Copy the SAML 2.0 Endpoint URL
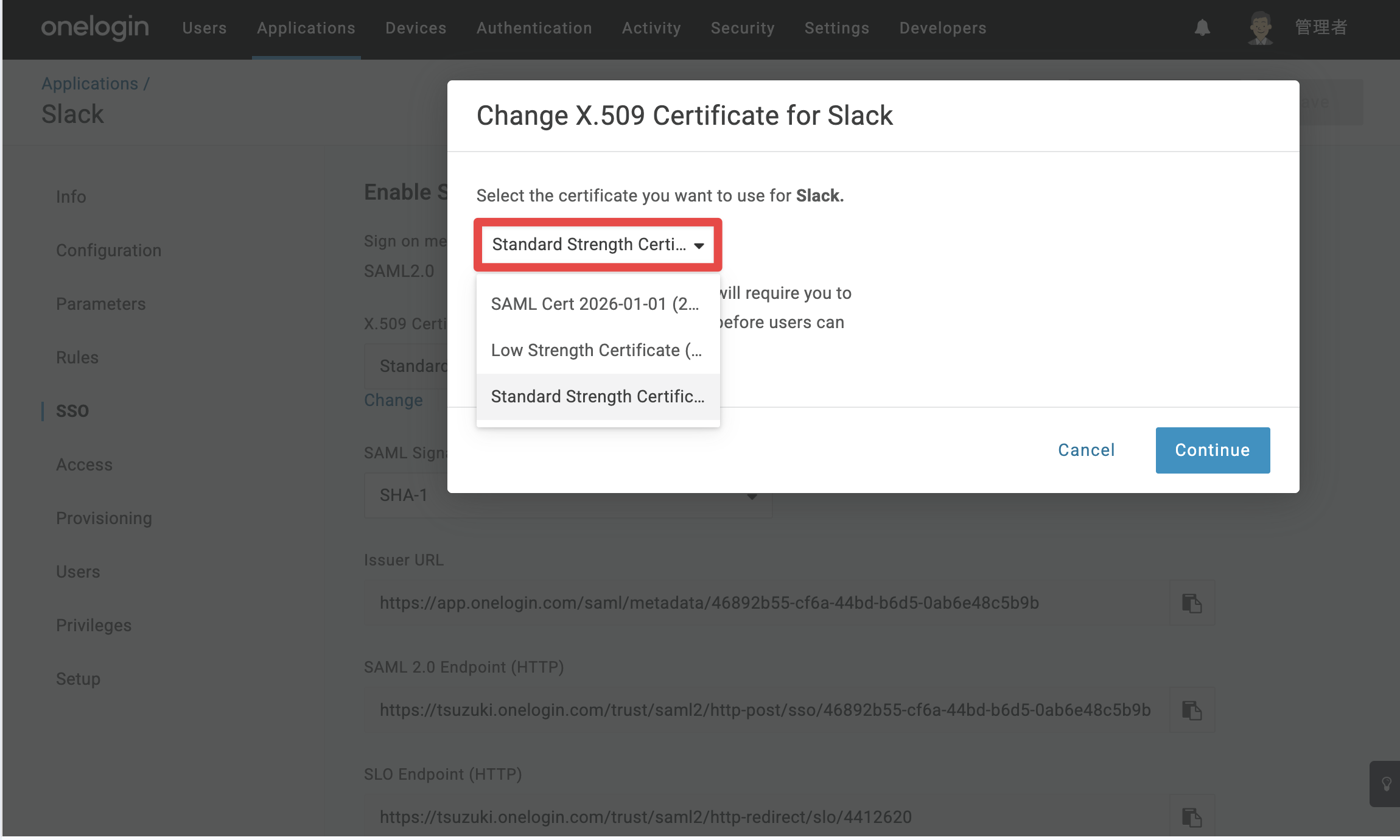 click(1192, 710)
